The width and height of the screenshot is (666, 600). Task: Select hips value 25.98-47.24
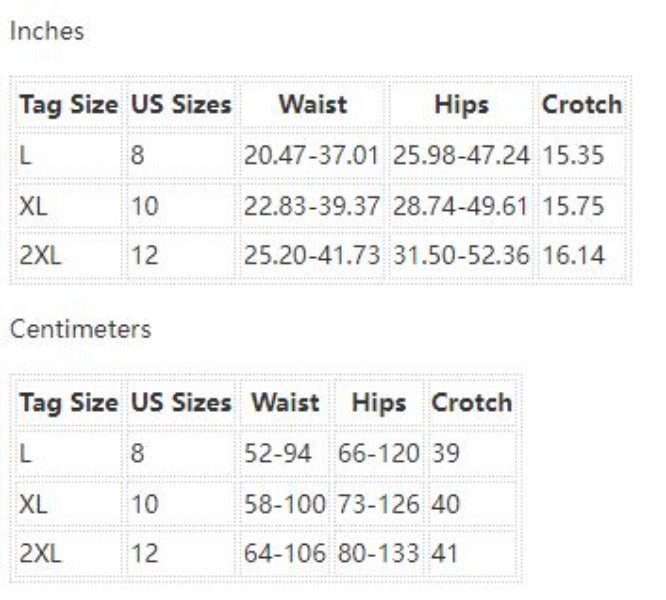click(461, 156)
